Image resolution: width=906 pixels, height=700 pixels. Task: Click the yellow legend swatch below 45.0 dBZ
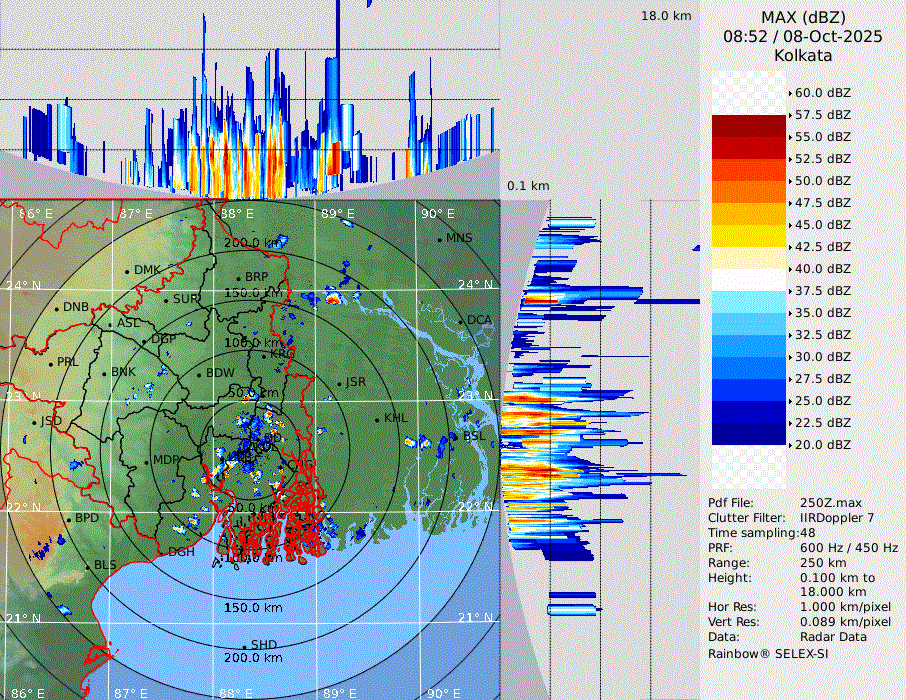(749, 236)
